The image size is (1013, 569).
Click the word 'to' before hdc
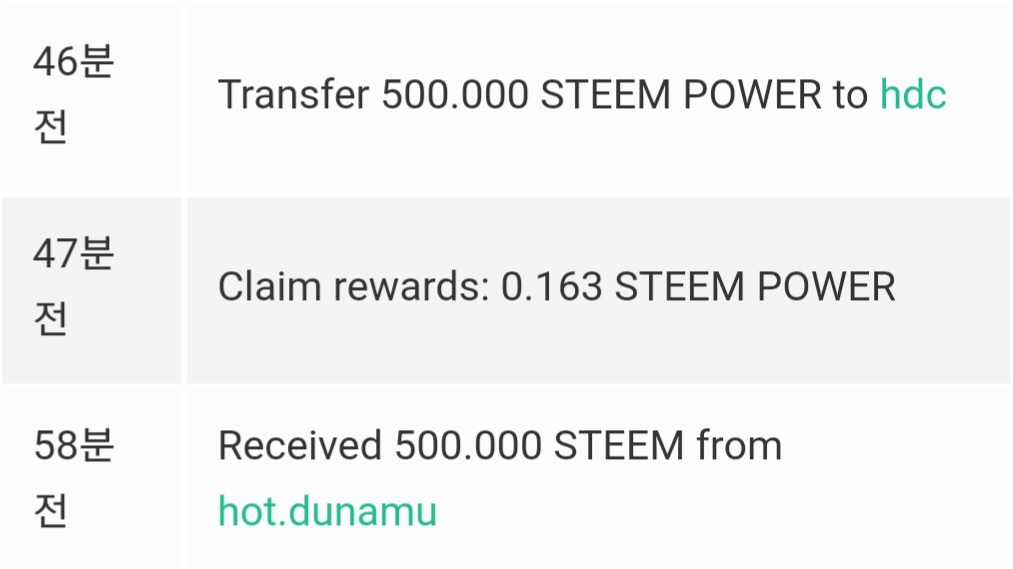coord(850,94)
